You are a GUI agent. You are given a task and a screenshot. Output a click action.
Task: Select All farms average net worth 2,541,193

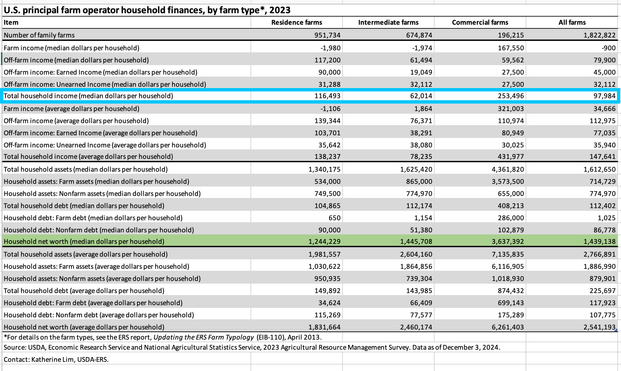(600, 327)
